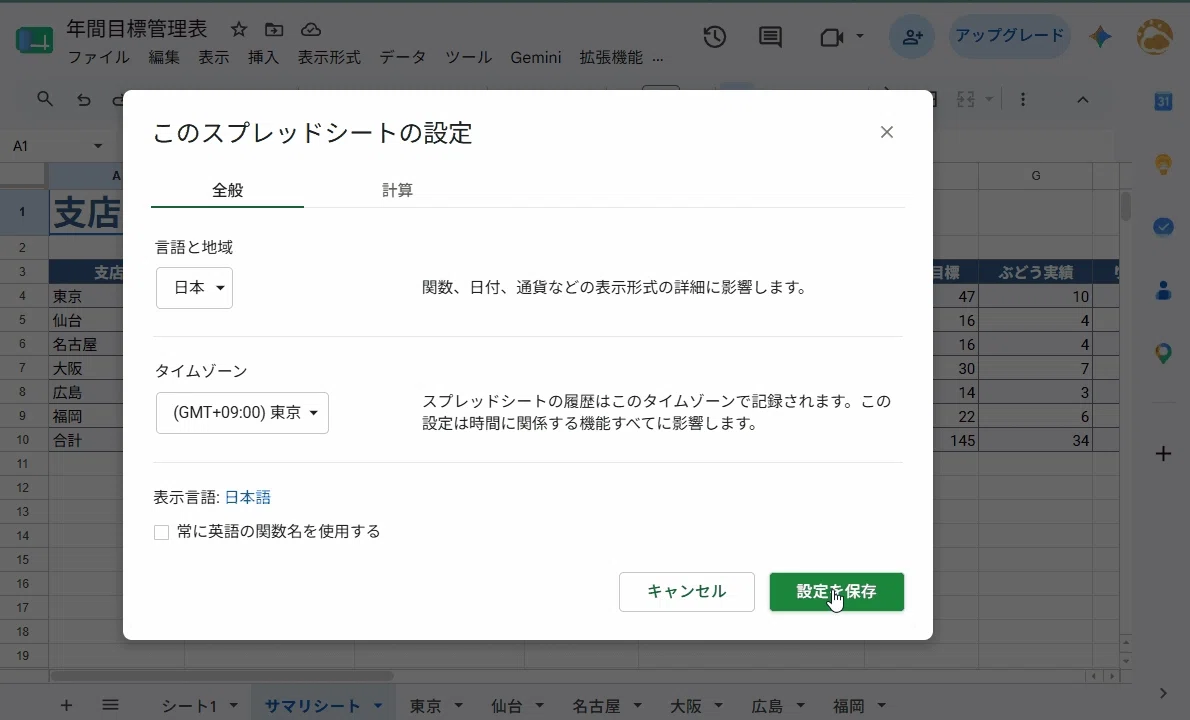The height and width of the screenshot is (720, 1190).
Task: Click the Google Sheets home icon
Action: point(34,39)
